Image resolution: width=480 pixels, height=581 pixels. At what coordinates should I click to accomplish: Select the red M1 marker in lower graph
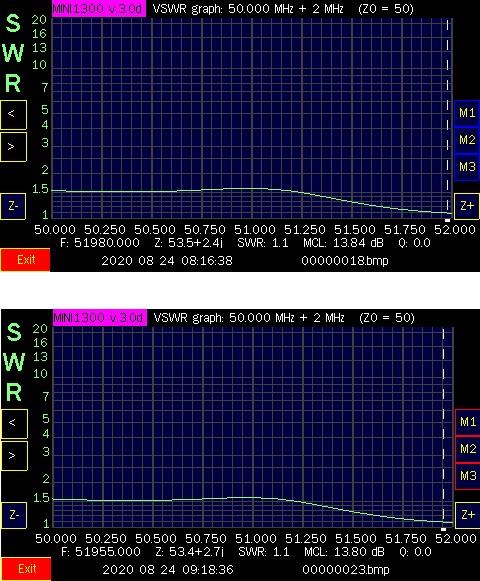click(467, 422)
